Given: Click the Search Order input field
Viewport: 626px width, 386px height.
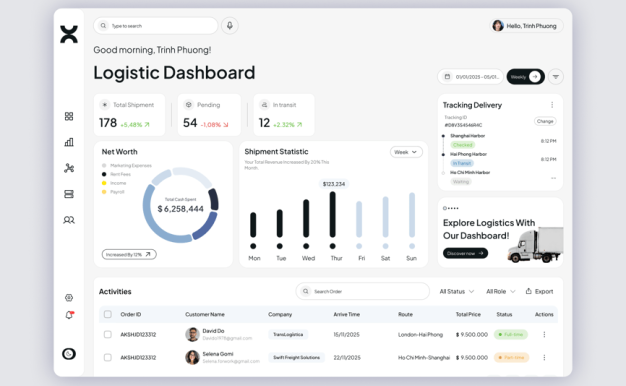Looking at the screenshot, I should [363, 291].
